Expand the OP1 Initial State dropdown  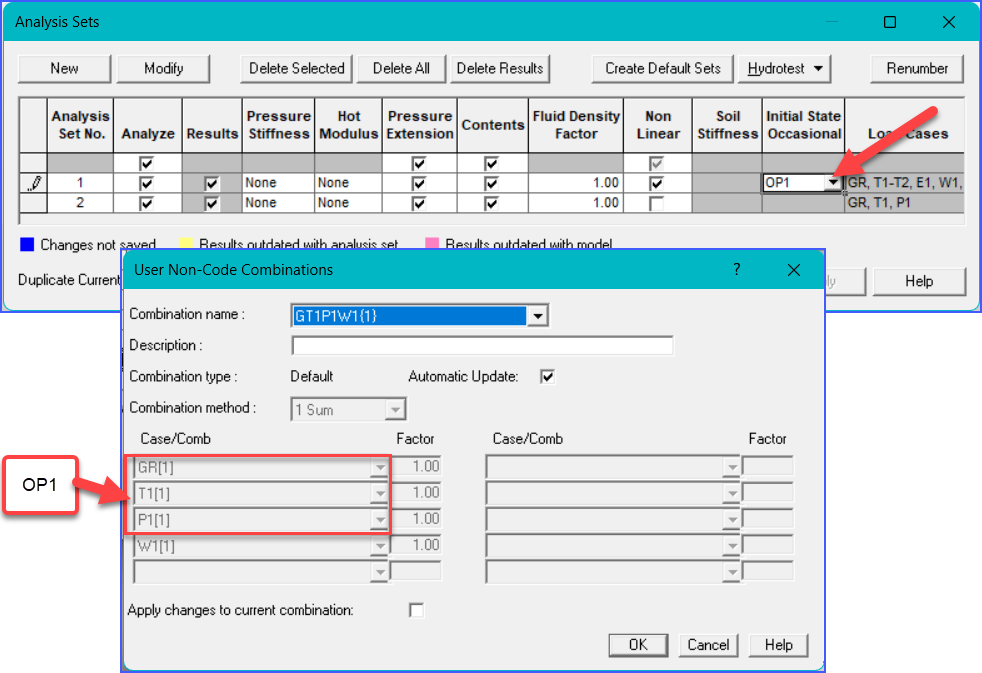point(832,183)
